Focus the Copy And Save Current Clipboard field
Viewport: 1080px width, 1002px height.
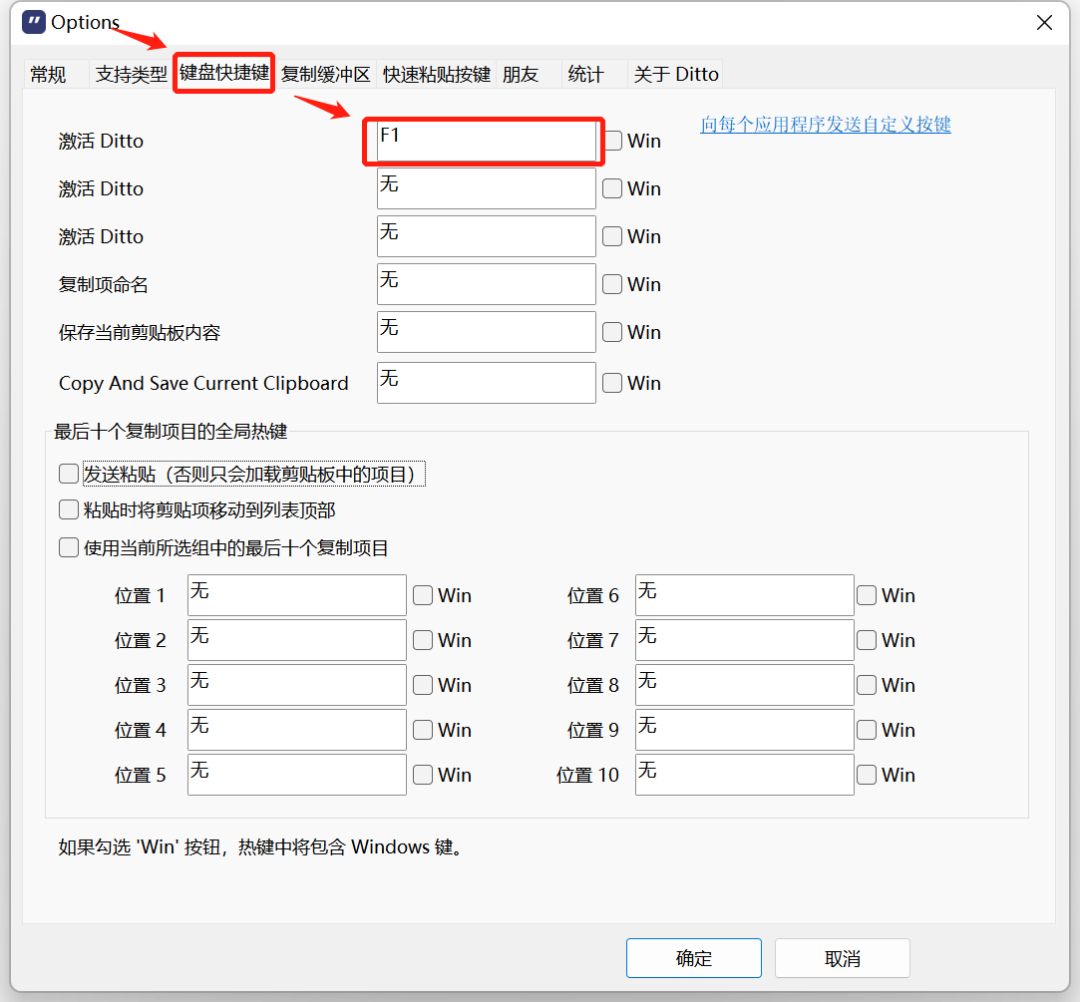[x=486, y=383]
